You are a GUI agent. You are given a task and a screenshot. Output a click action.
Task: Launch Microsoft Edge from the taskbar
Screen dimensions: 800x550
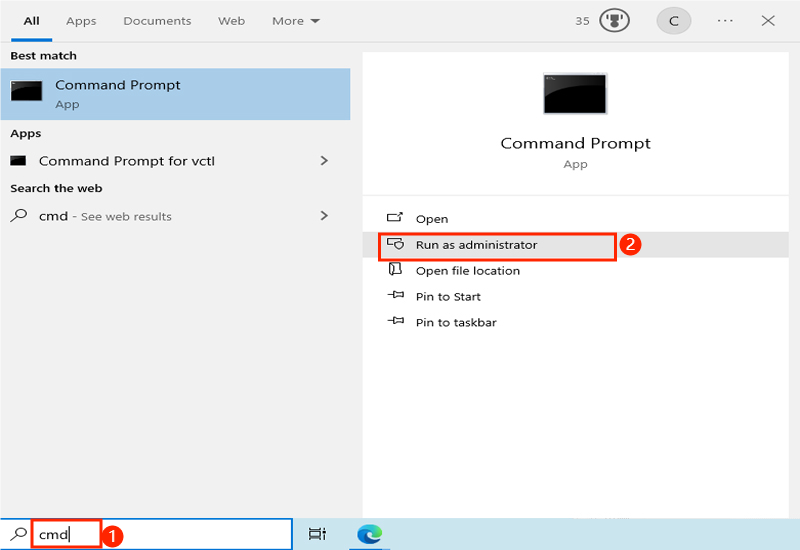coord(370,534)
